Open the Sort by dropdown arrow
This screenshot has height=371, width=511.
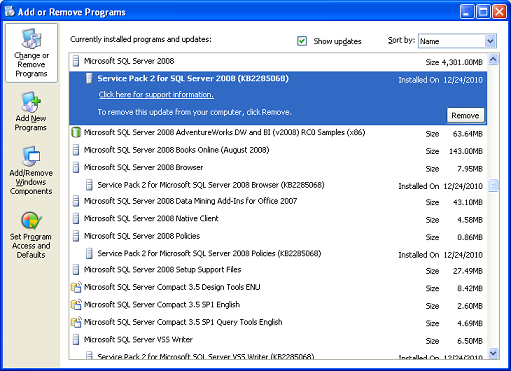[x=490, y=41]
